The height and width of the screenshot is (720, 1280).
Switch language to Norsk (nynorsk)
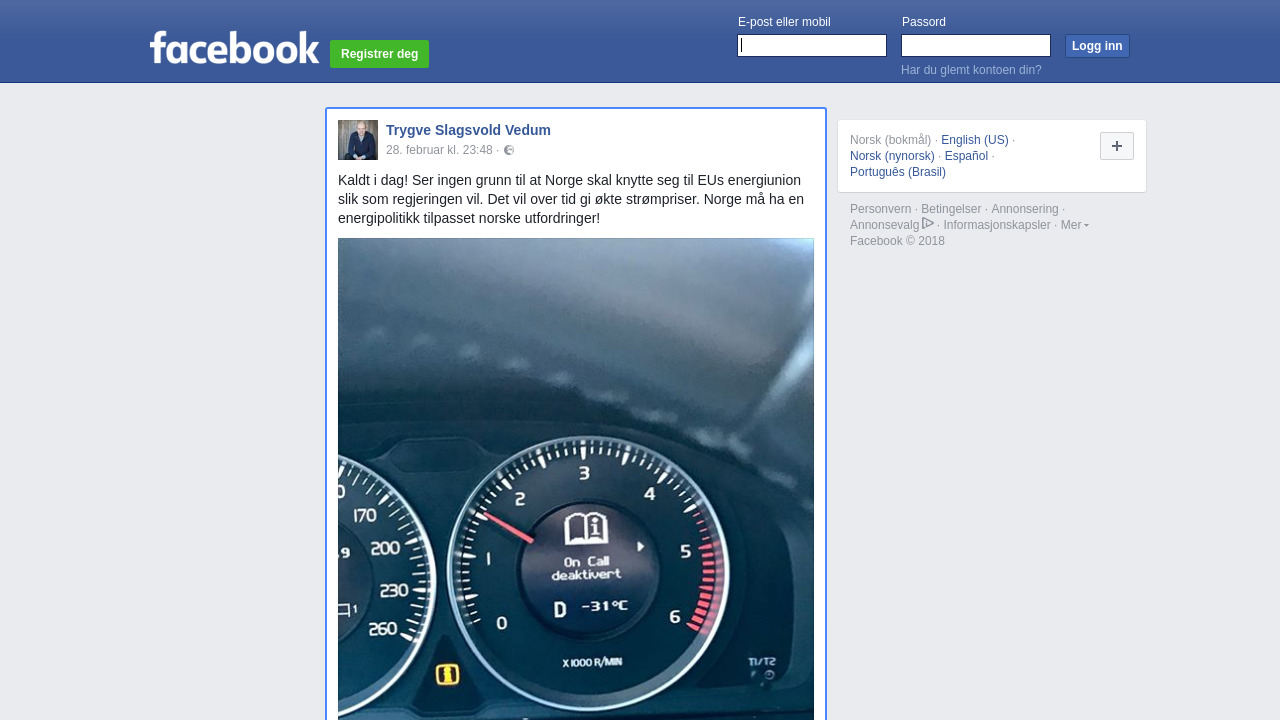pyautogui.click(x=892, y=156)
